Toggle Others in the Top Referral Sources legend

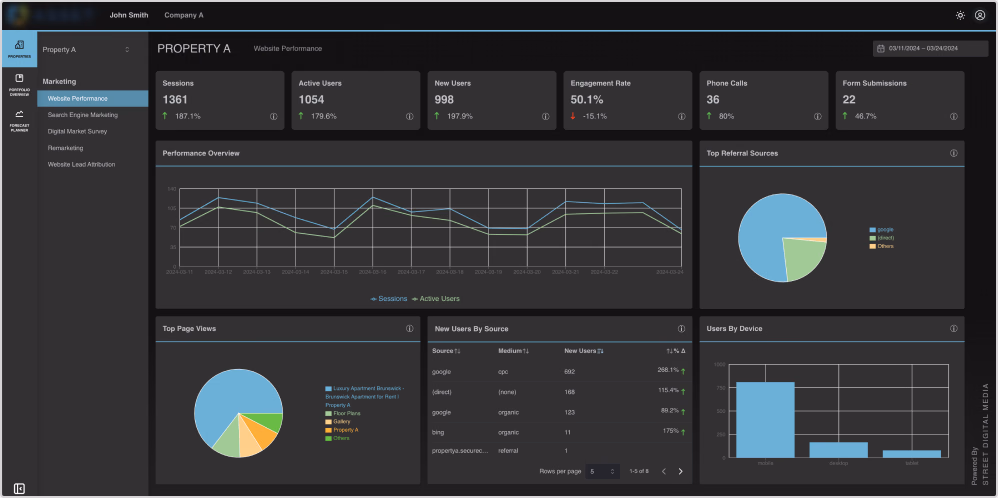click(x=882, y=246)
